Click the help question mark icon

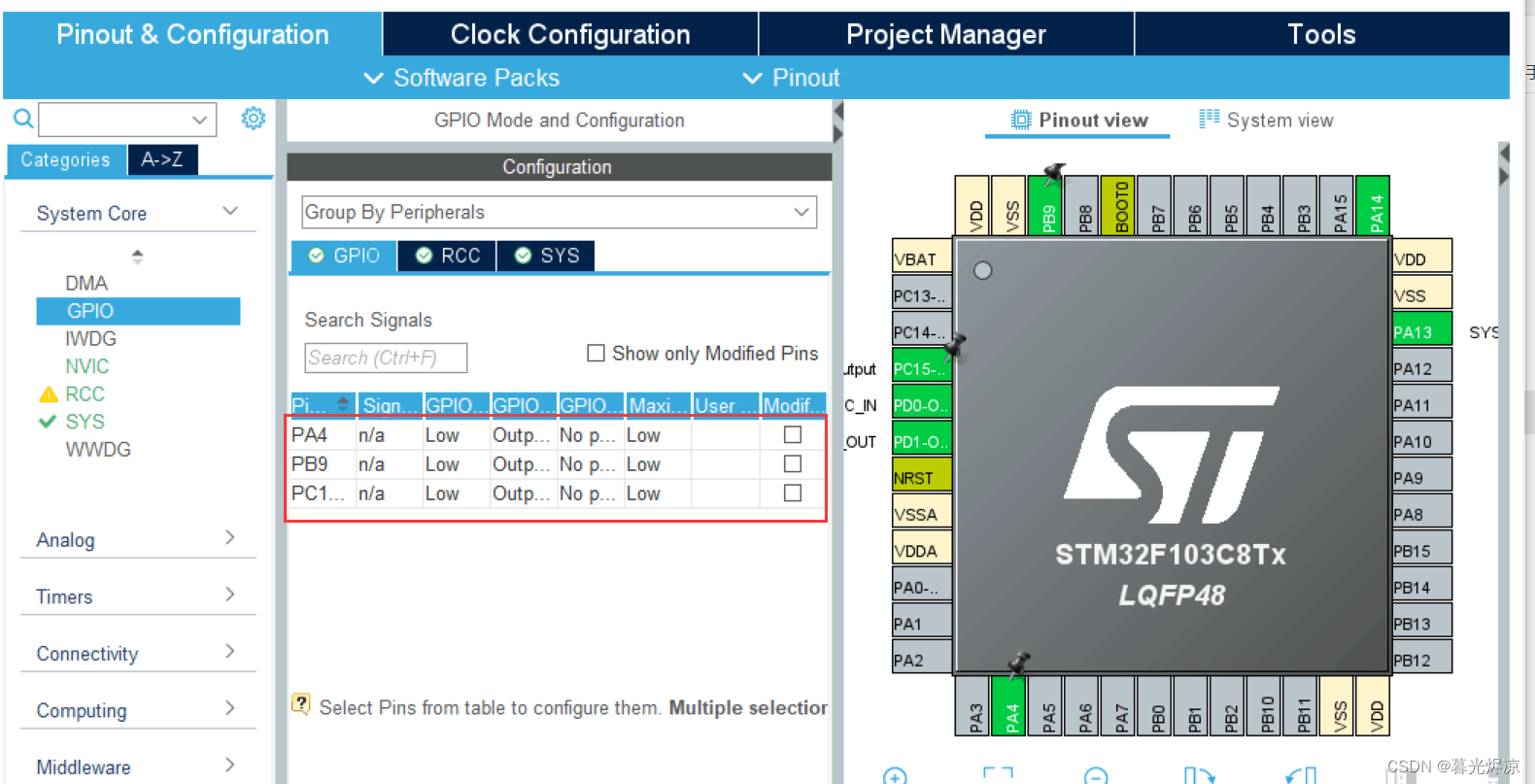click(301, 704)
